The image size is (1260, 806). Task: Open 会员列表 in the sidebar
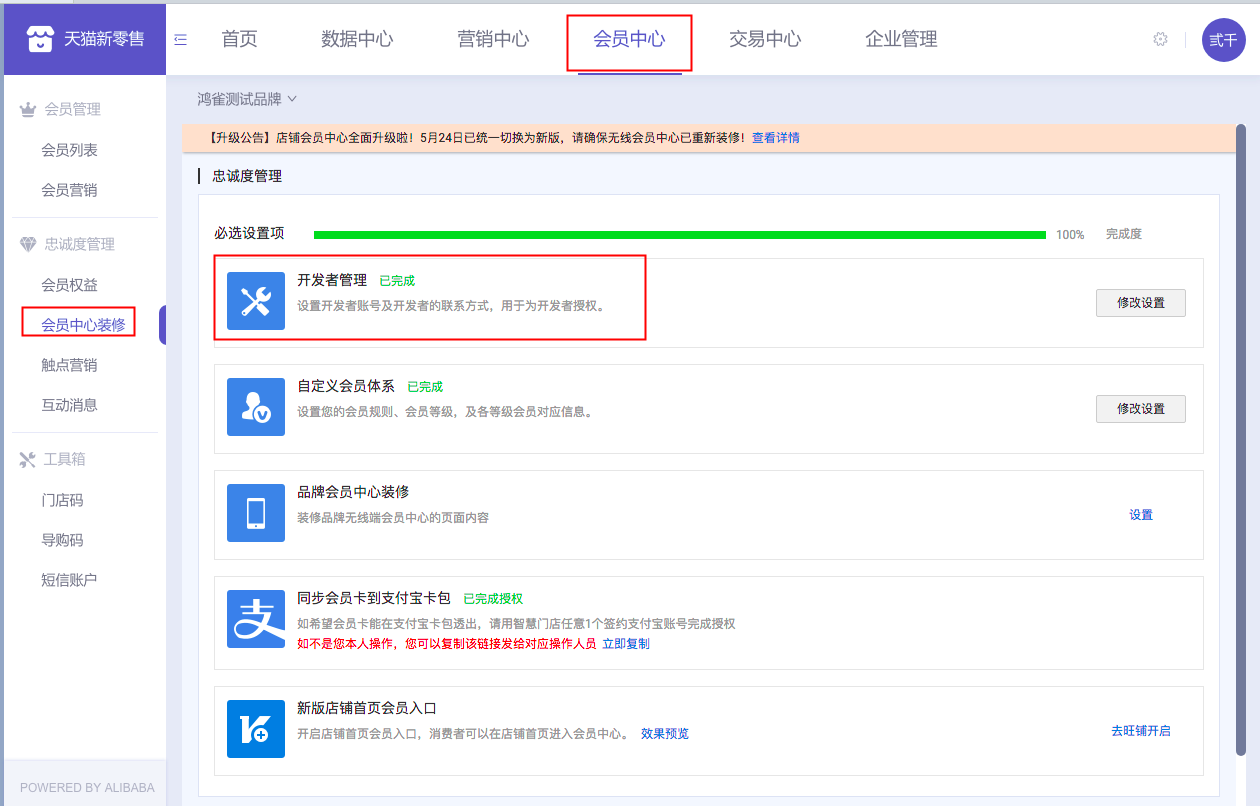69,150
